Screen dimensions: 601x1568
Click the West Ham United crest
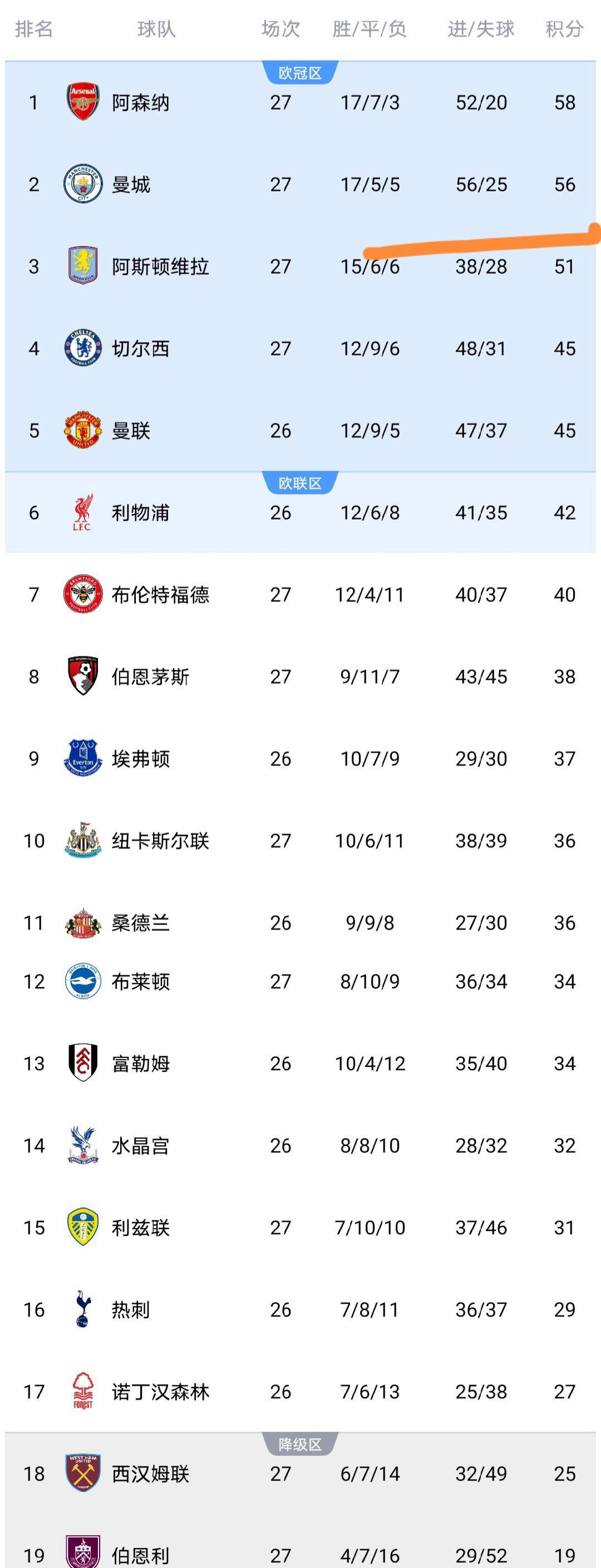pyautogui.click(x=83, y=1473)
